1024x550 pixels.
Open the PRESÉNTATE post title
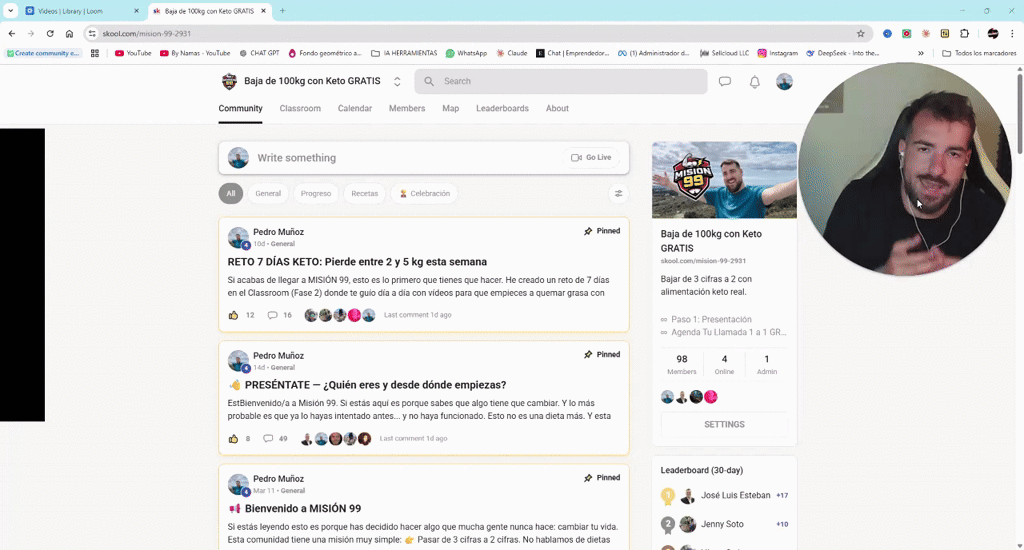tap(367, 385)
